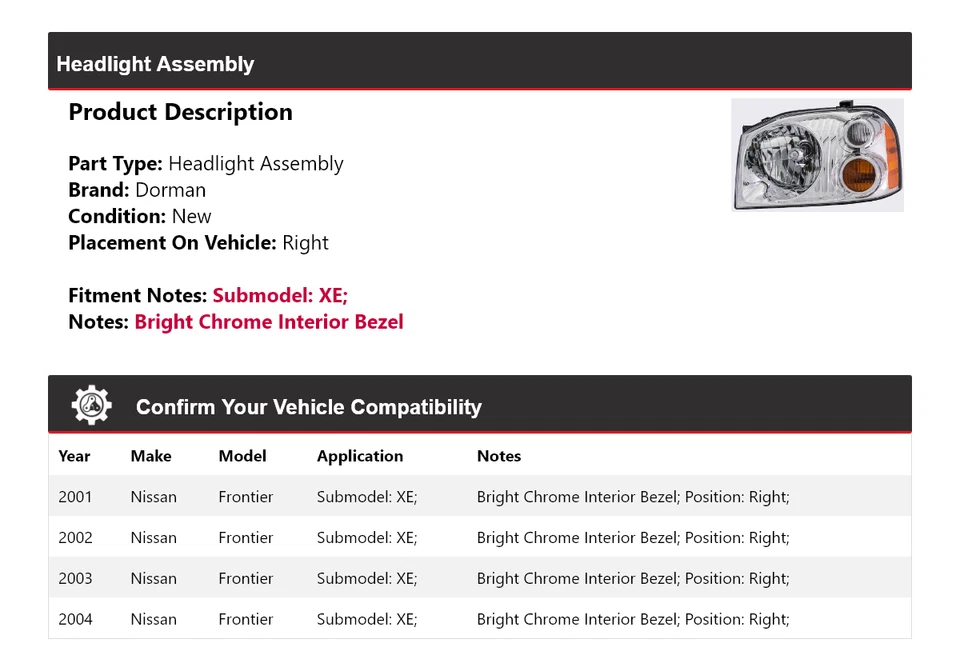960x671 pixels.
Task: Open the headlight product thumbnail image
Action: coord(817,155)
